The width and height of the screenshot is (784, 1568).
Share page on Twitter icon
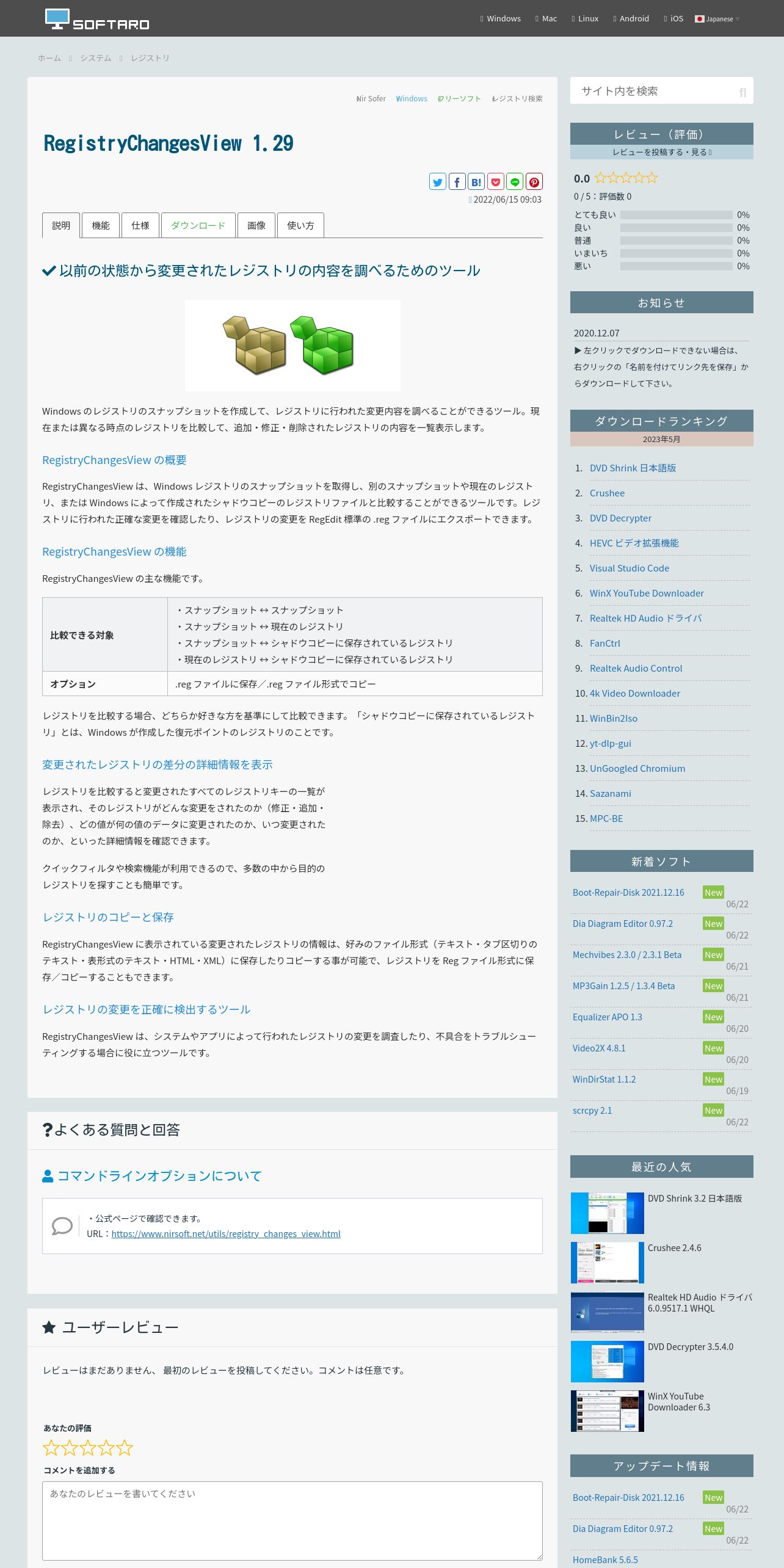pyautogui.click(x=438, y=181)
